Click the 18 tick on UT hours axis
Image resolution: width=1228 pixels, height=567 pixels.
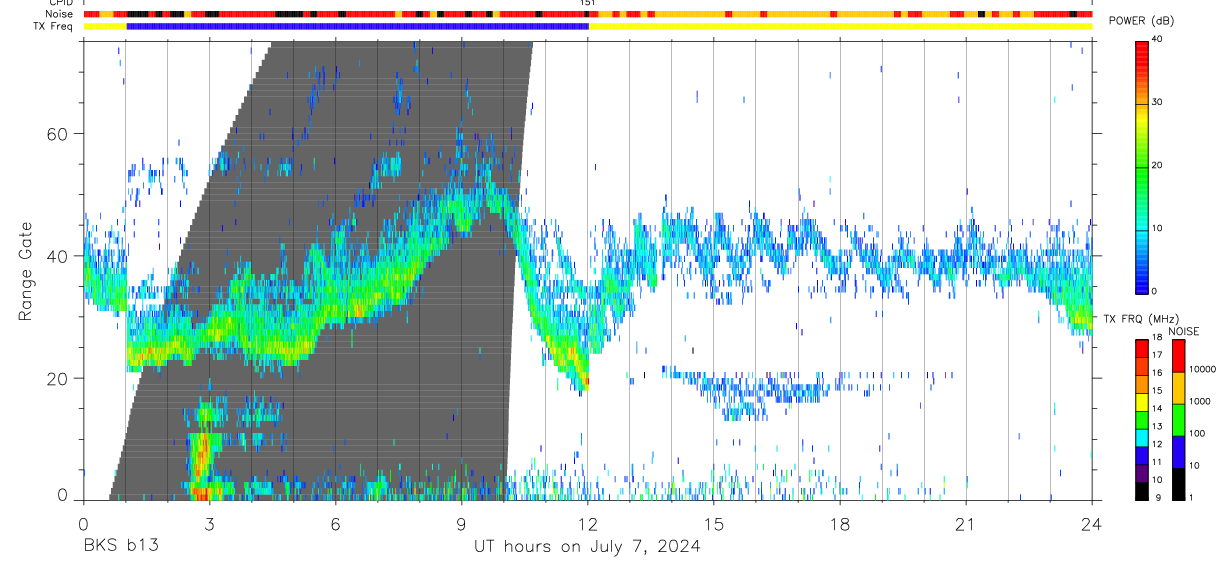tap(840, 524)
